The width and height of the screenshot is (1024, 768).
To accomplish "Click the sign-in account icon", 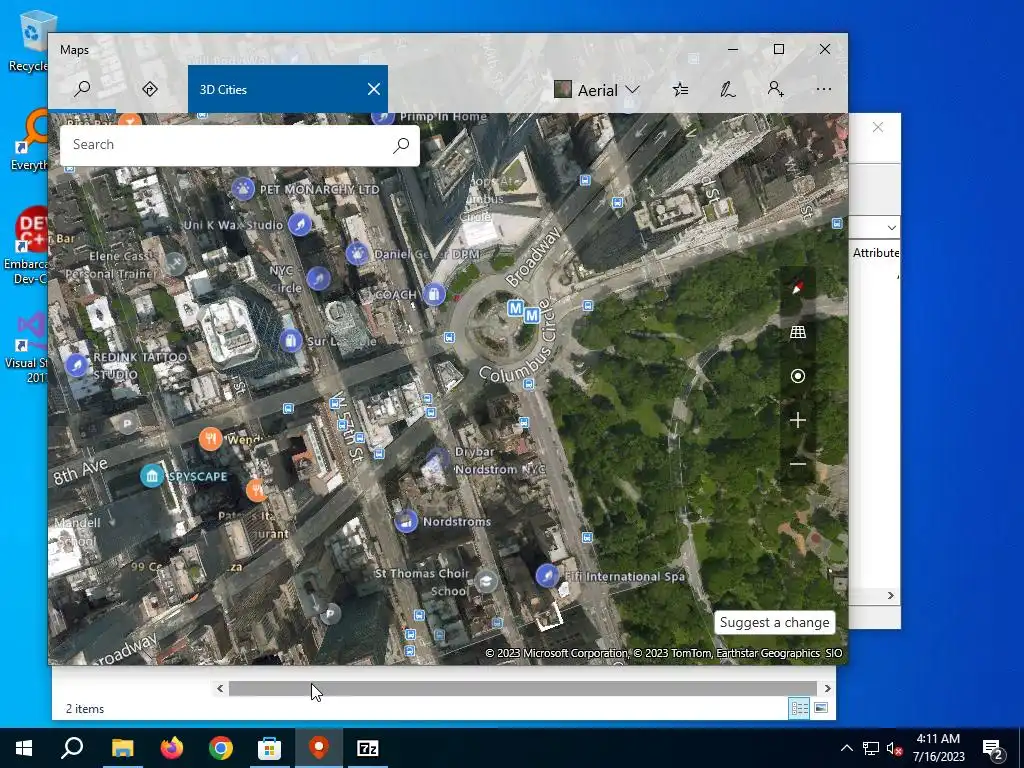I will (775, 89).
